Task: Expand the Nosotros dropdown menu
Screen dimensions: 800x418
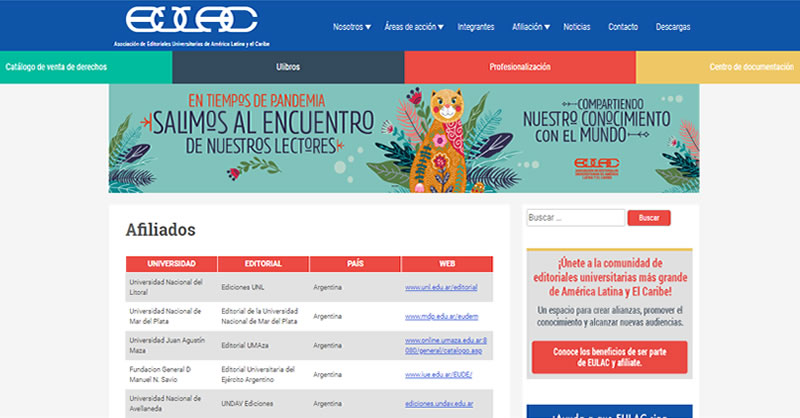Action: 352,27
